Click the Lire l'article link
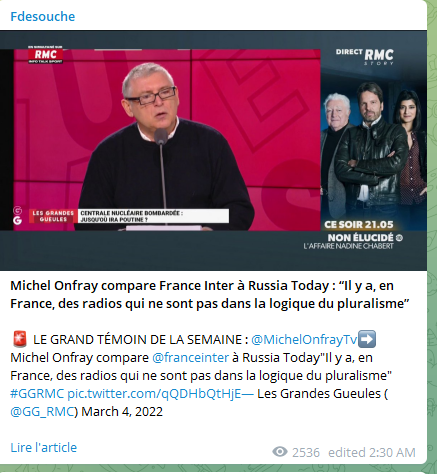 click(44, 447)
